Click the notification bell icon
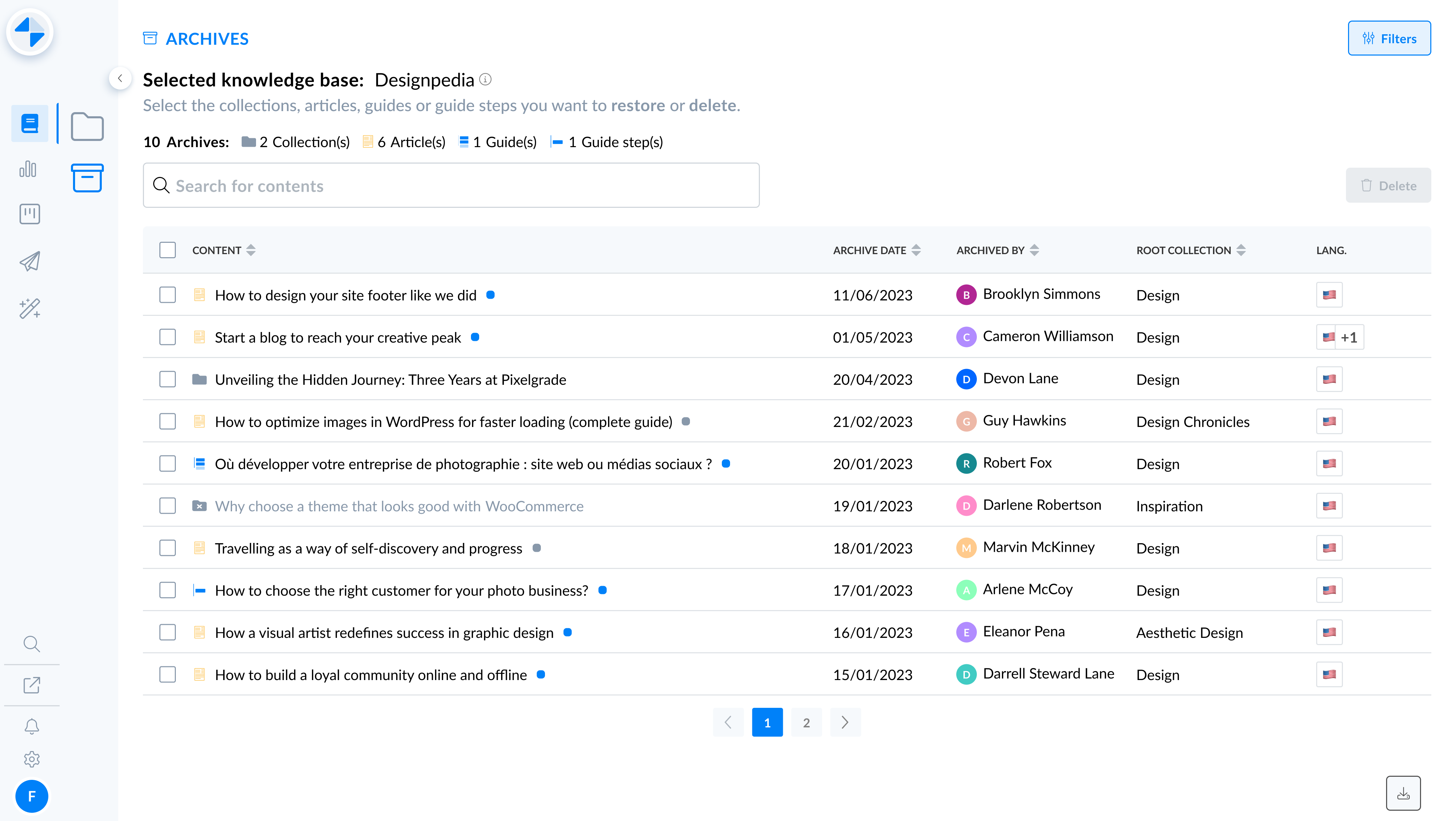 [32, 726]
